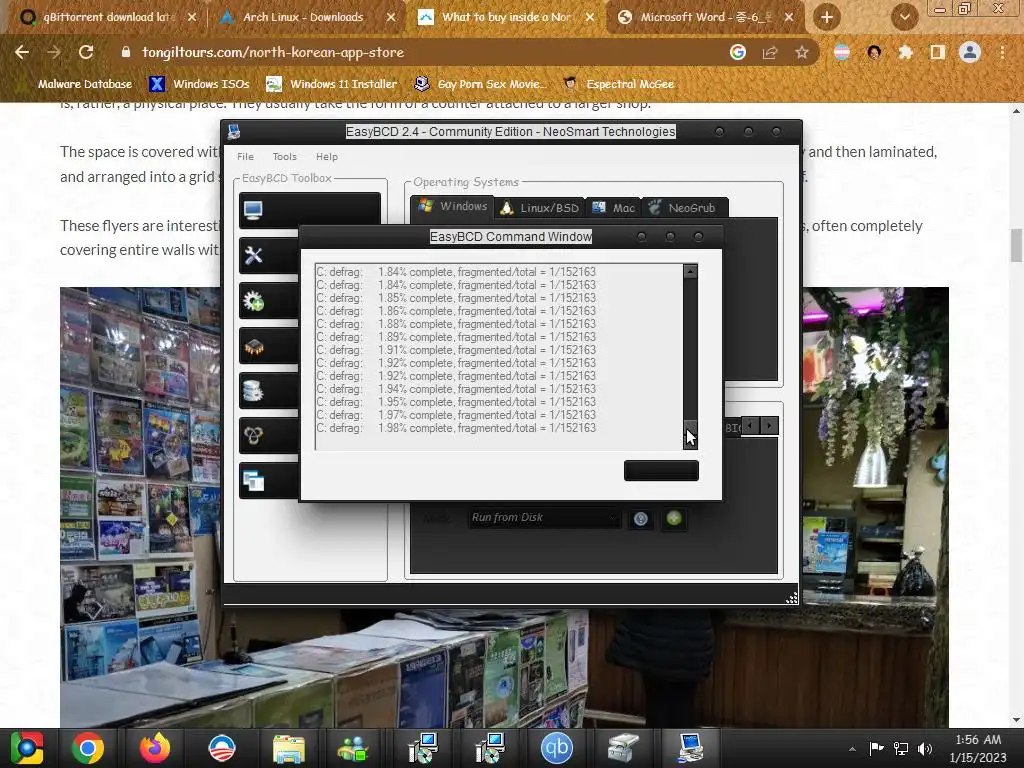Switch to the Mac tab in EasyBCD

point(614,208)
